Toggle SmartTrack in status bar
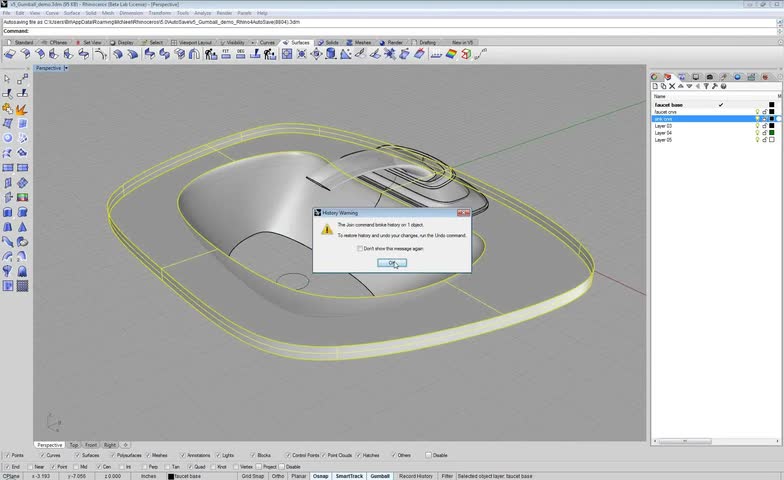 pos(349,476)
